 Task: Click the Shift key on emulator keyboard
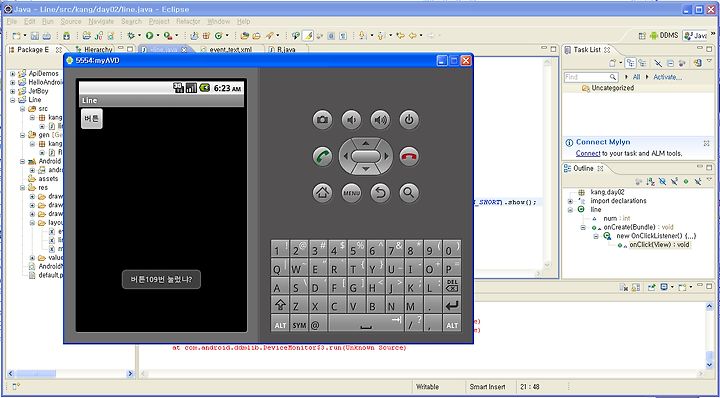[x=280, y=305]
